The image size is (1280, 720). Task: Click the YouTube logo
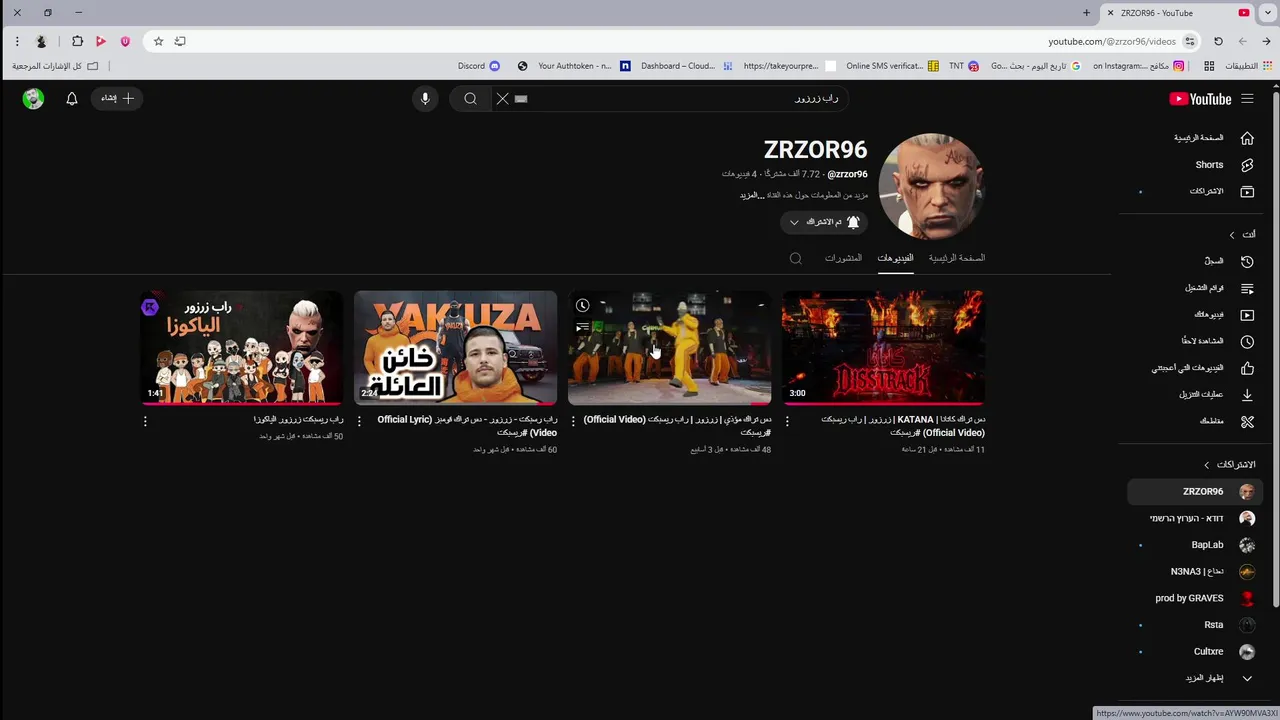click(x=1200, y=99)
